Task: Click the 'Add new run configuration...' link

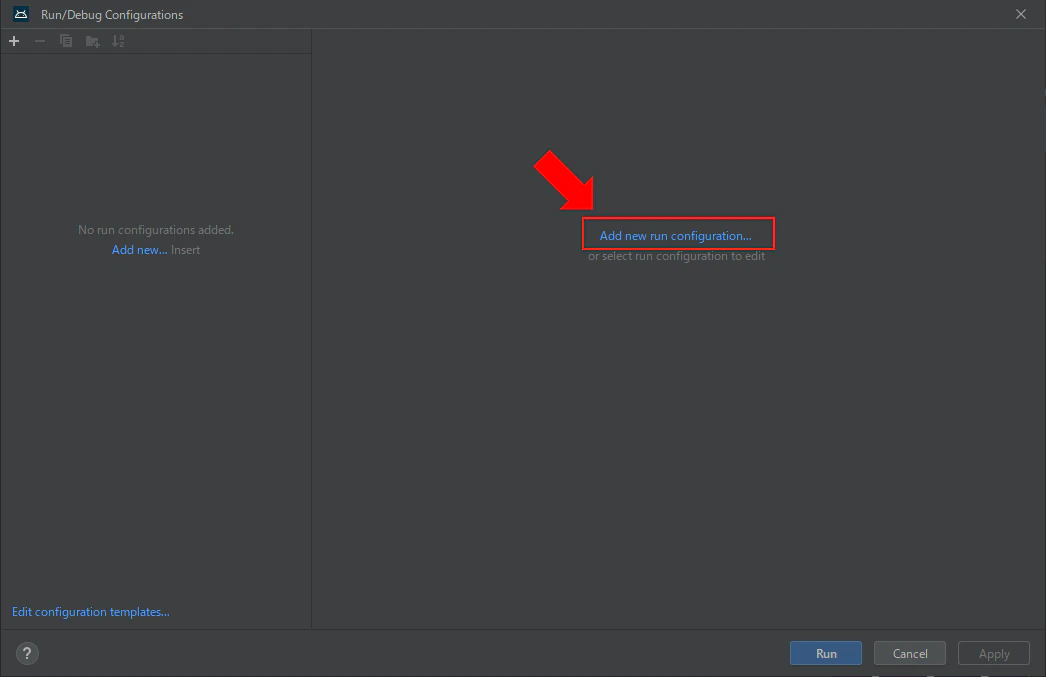Action: 675,235
